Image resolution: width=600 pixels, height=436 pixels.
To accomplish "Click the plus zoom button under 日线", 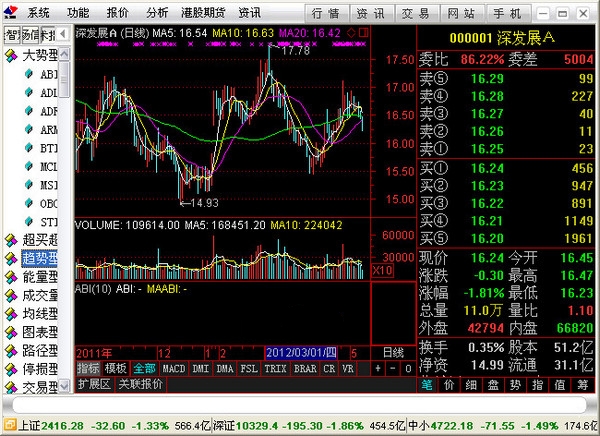I will (378, 369).
